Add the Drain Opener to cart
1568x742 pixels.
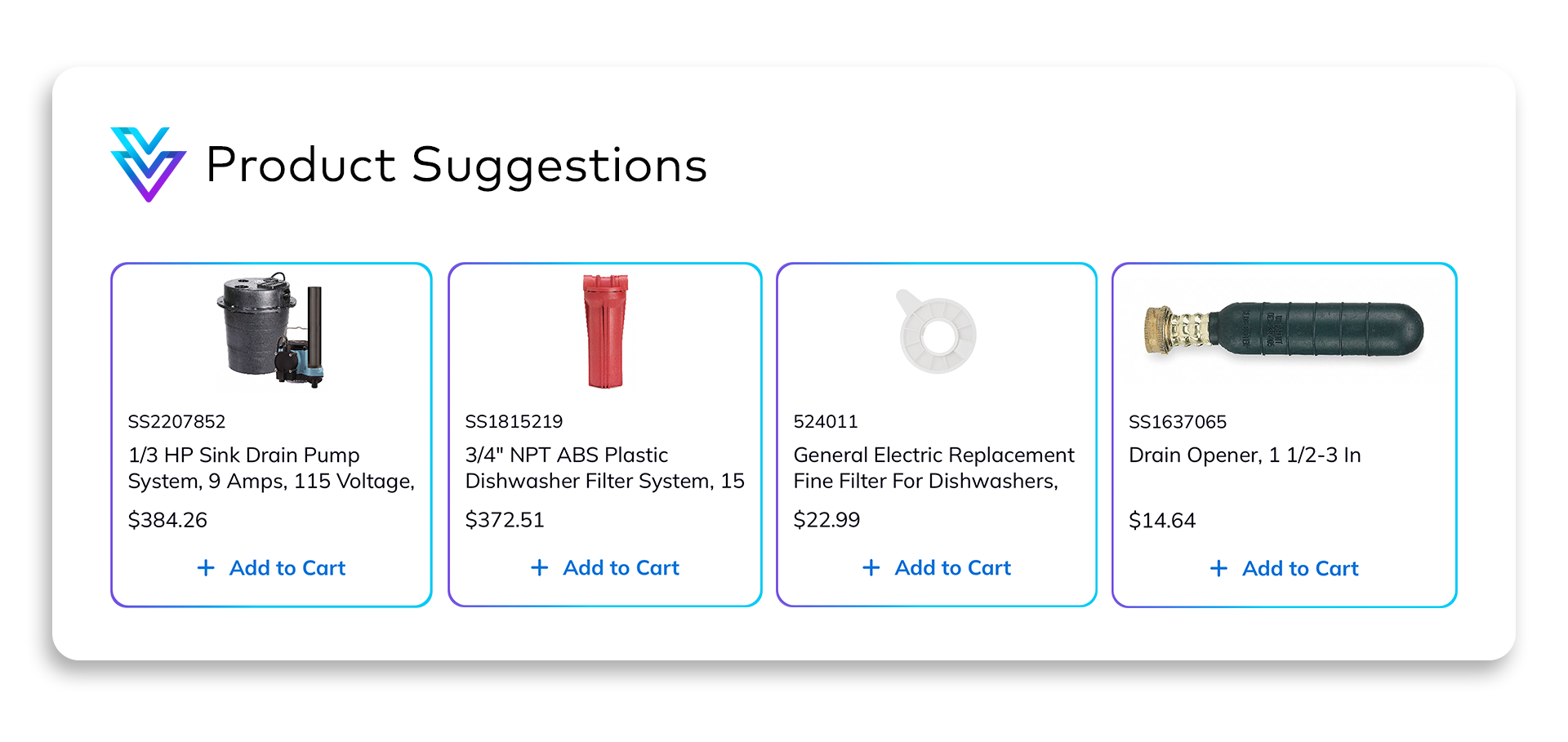pos(1284,568)
